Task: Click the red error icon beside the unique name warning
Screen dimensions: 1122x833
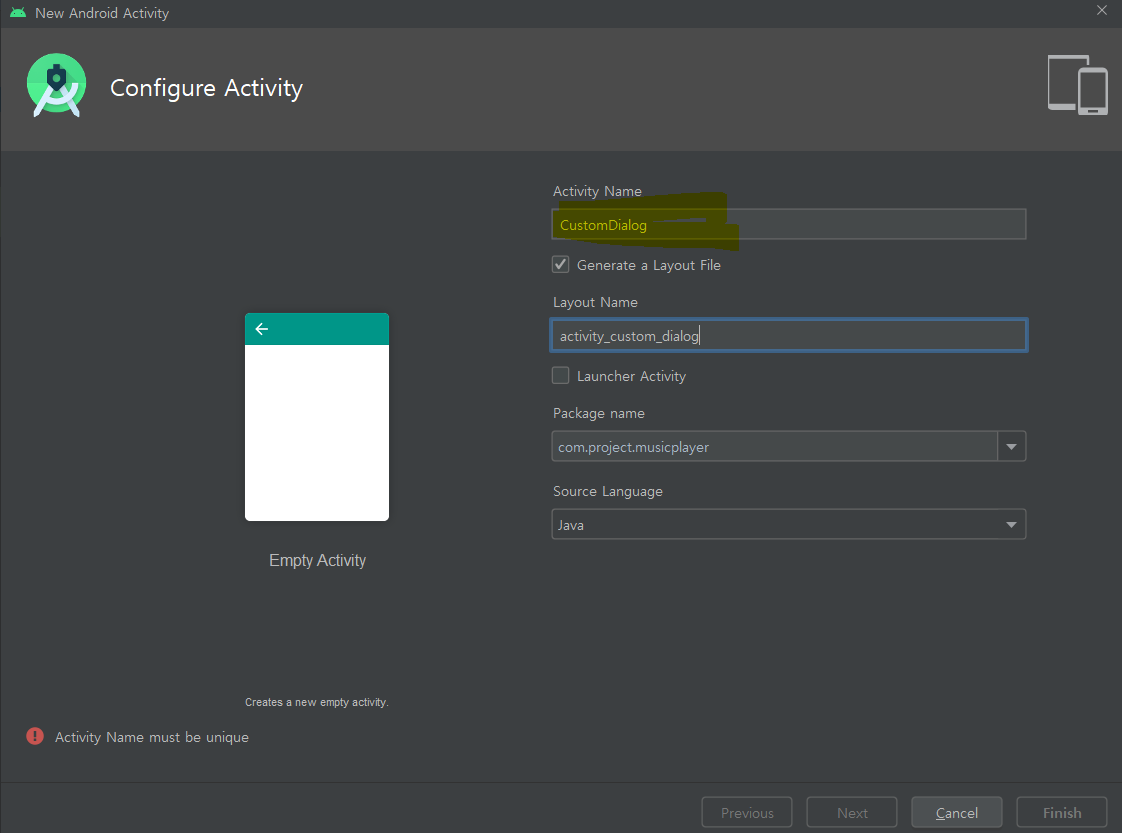Action: coord(35,736)
